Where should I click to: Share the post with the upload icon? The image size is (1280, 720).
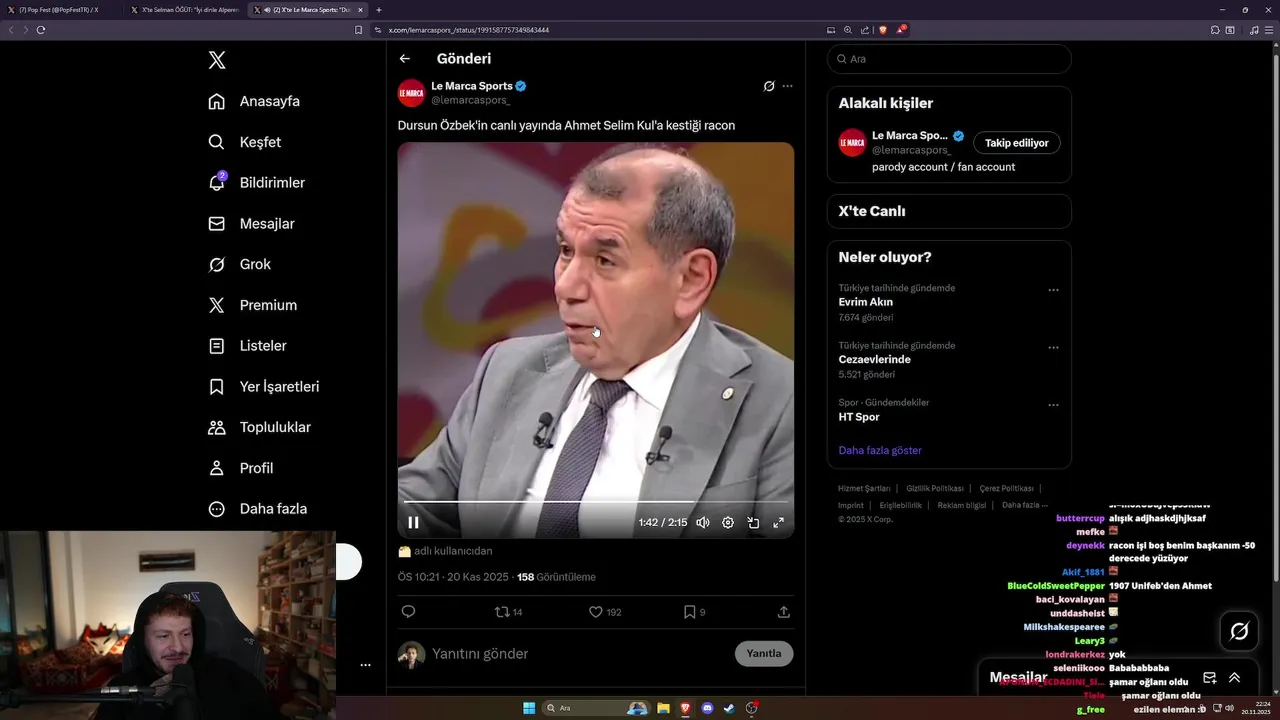(x=784, y=612)
